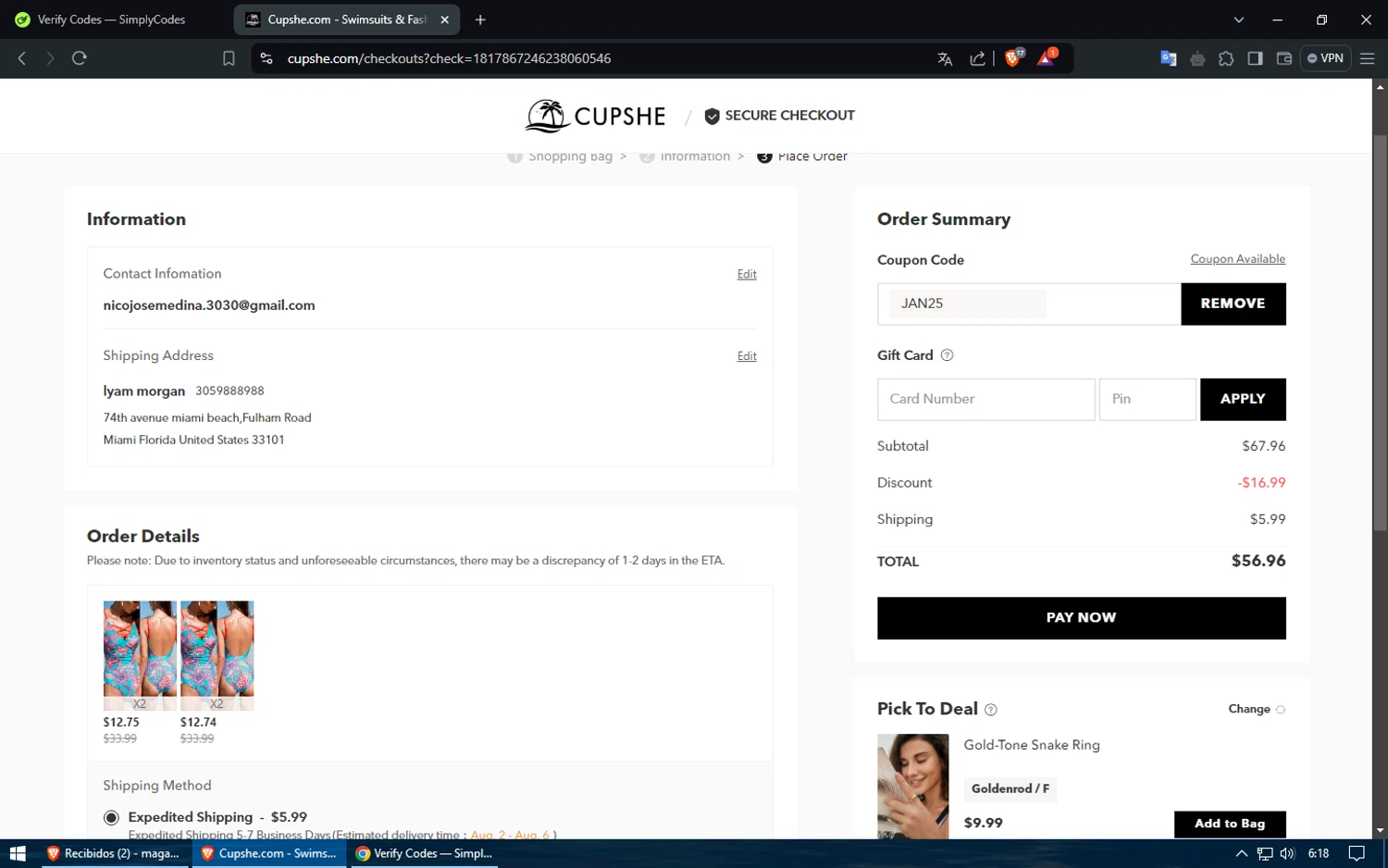
Task: Open the notifications center icon
Action: point(1357,853)
